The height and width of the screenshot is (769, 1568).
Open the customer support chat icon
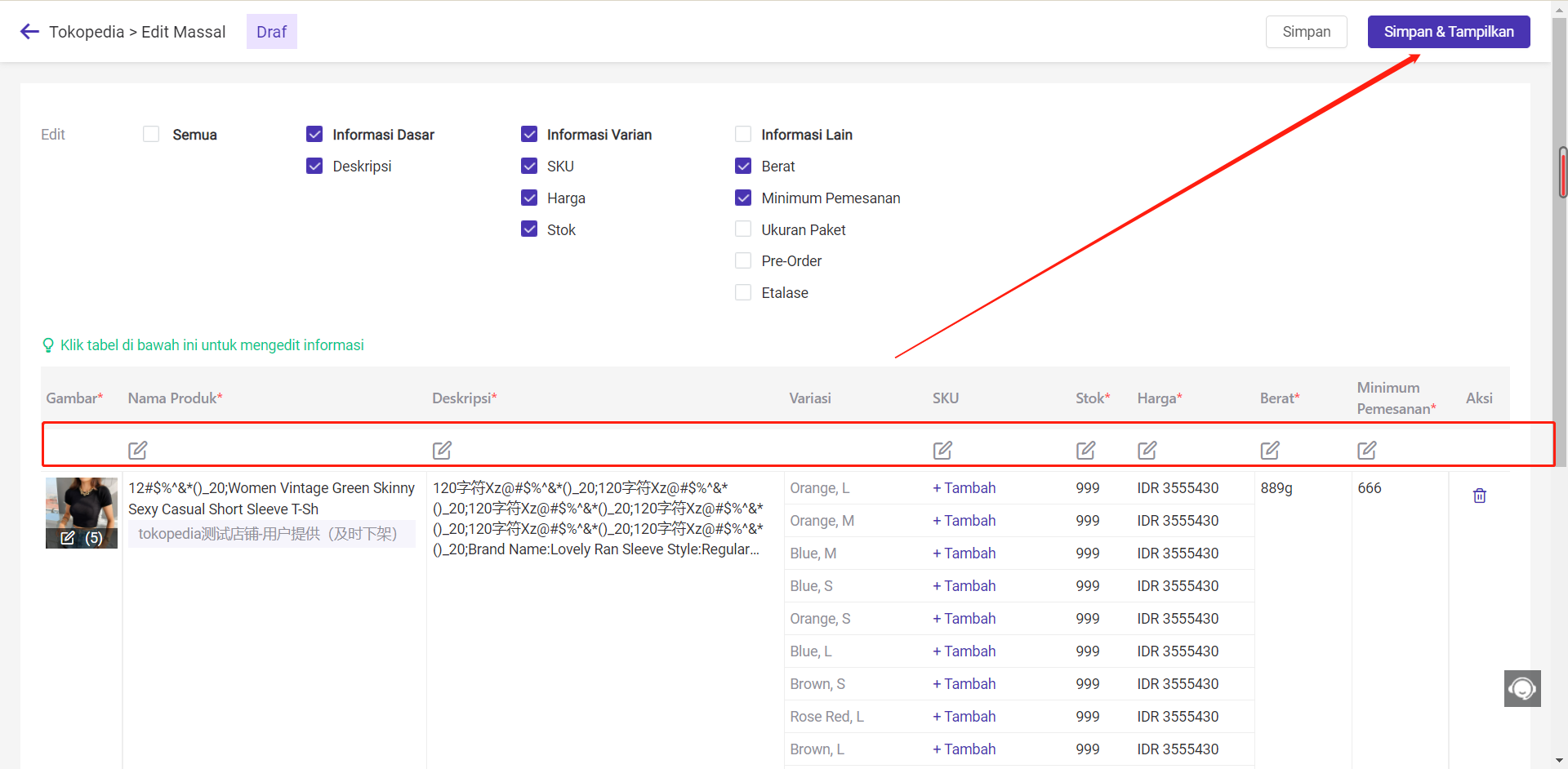tap(1522, 688)
